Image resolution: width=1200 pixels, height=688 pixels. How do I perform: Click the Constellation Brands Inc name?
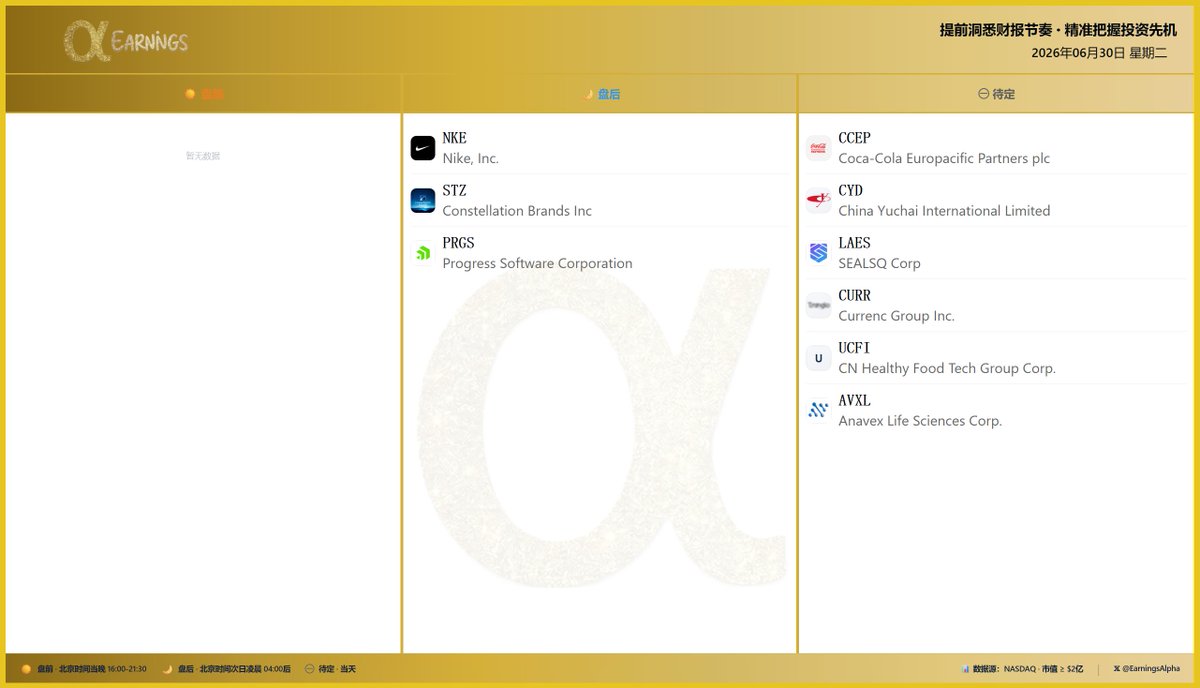pyautogui.click(x=517, y=211)
